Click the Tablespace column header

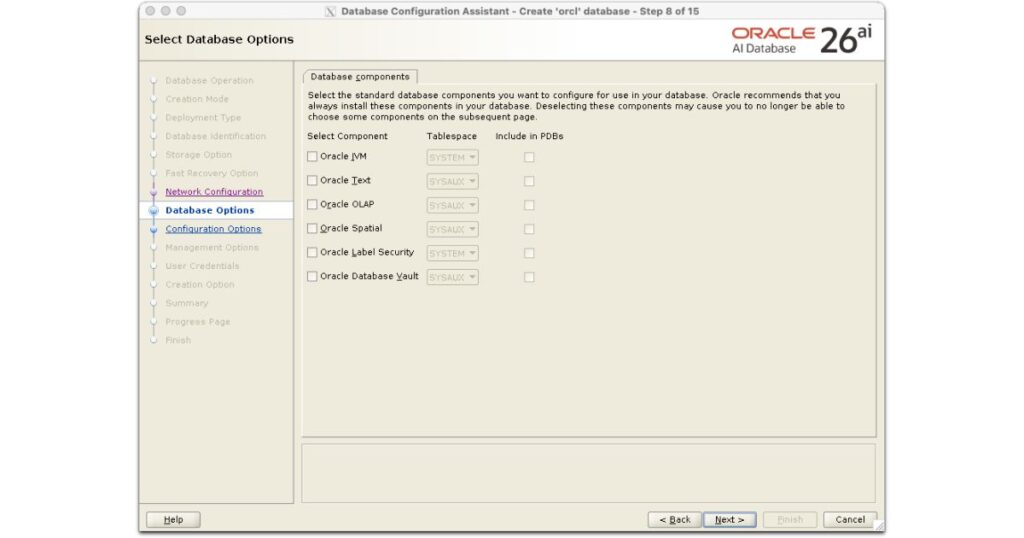[x=451, y=136]
